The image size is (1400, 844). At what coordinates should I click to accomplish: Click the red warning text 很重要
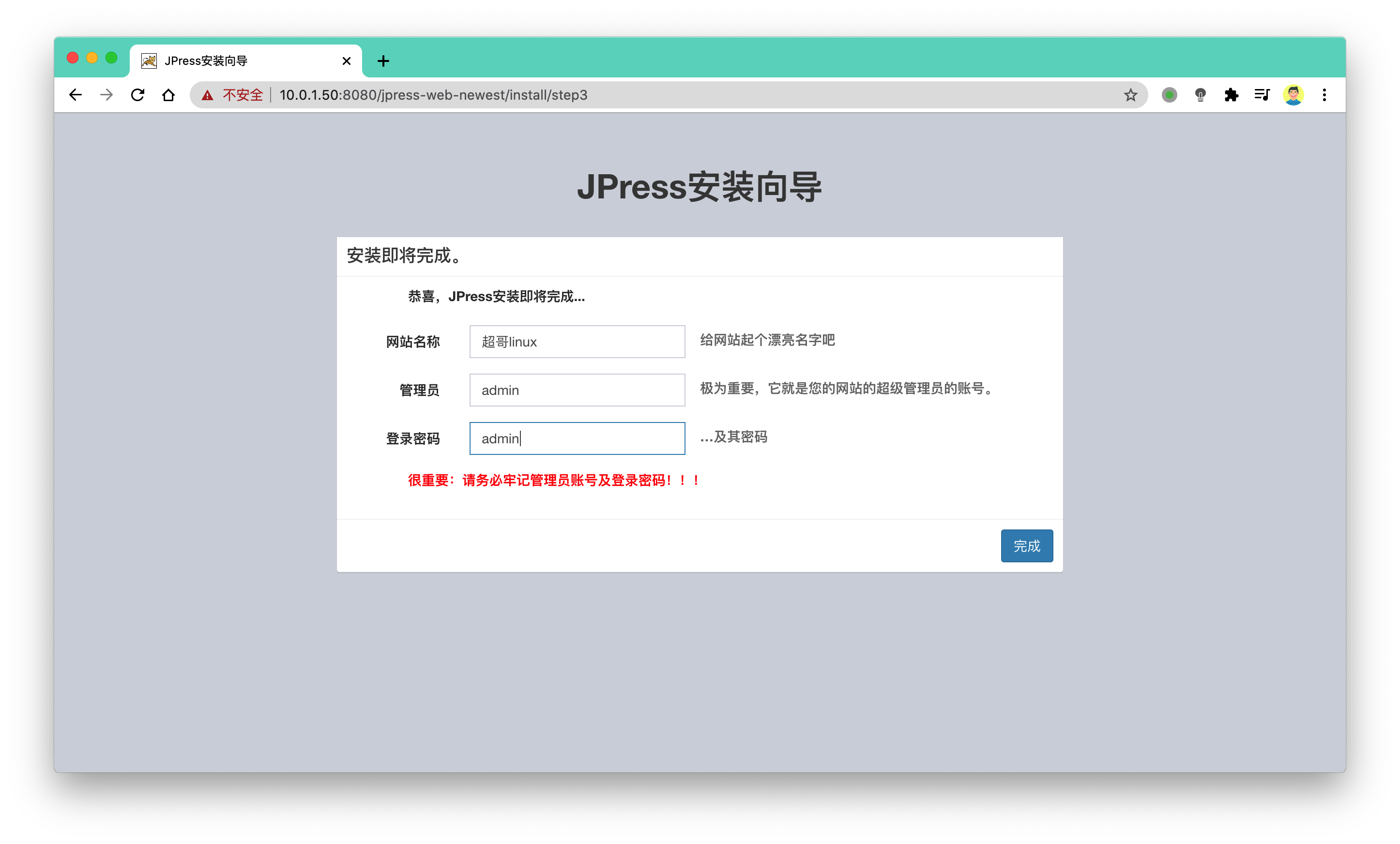pyautogui.click(x=553, y=480)
